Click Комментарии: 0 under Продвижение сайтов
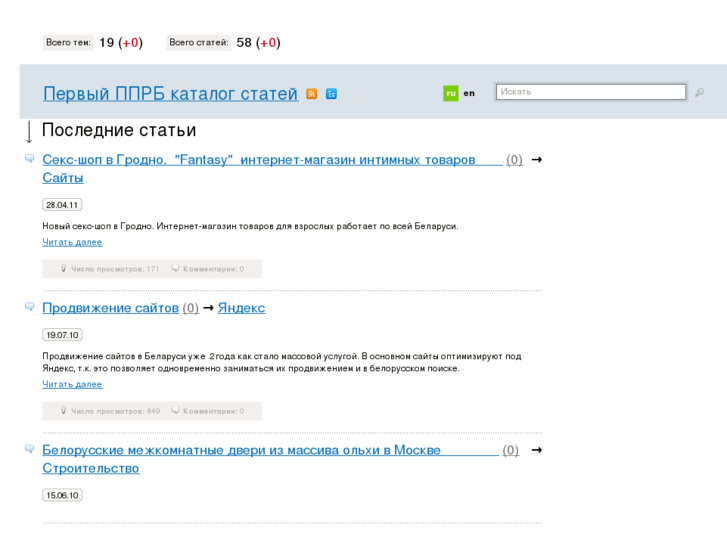 (x=213, y=411)
